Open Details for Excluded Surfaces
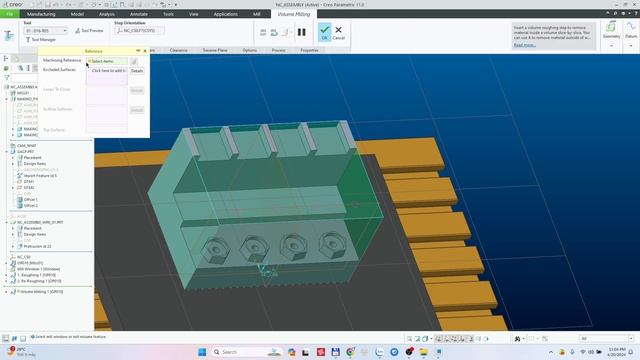This screenshot has width=640, height=360. click(137, 71)
